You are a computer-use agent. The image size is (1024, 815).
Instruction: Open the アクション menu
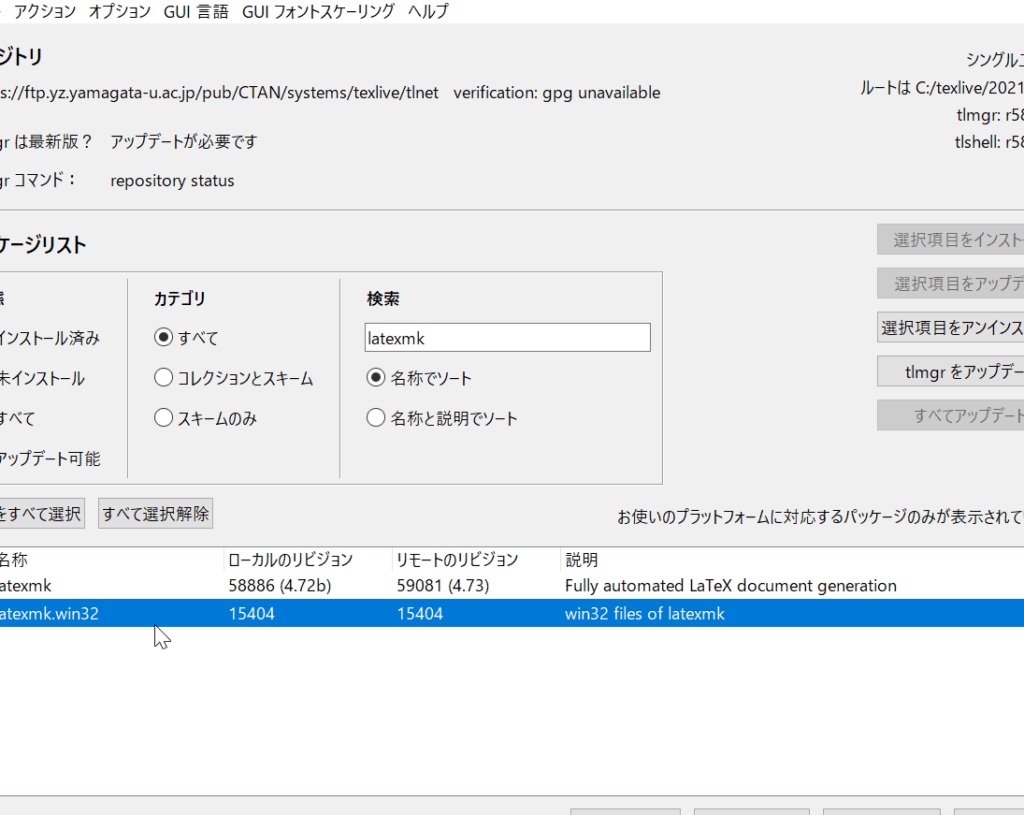[44, 12]
